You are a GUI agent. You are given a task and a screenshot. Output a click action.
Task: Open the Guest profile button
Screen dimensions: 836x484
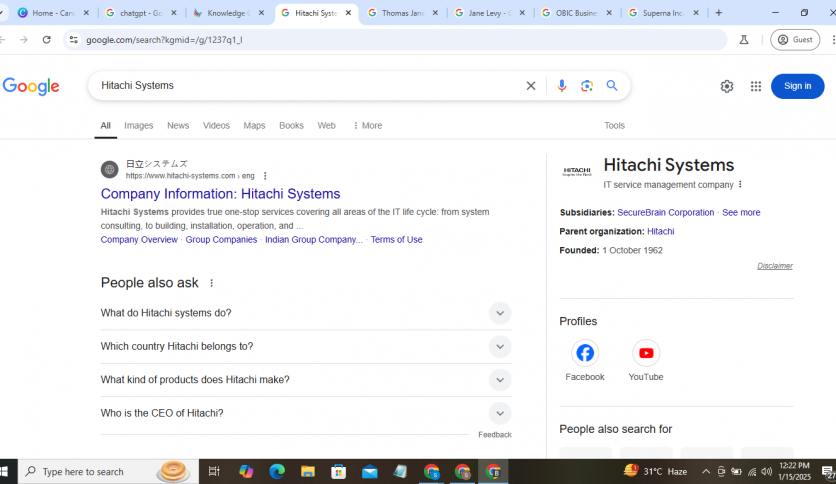795,39
